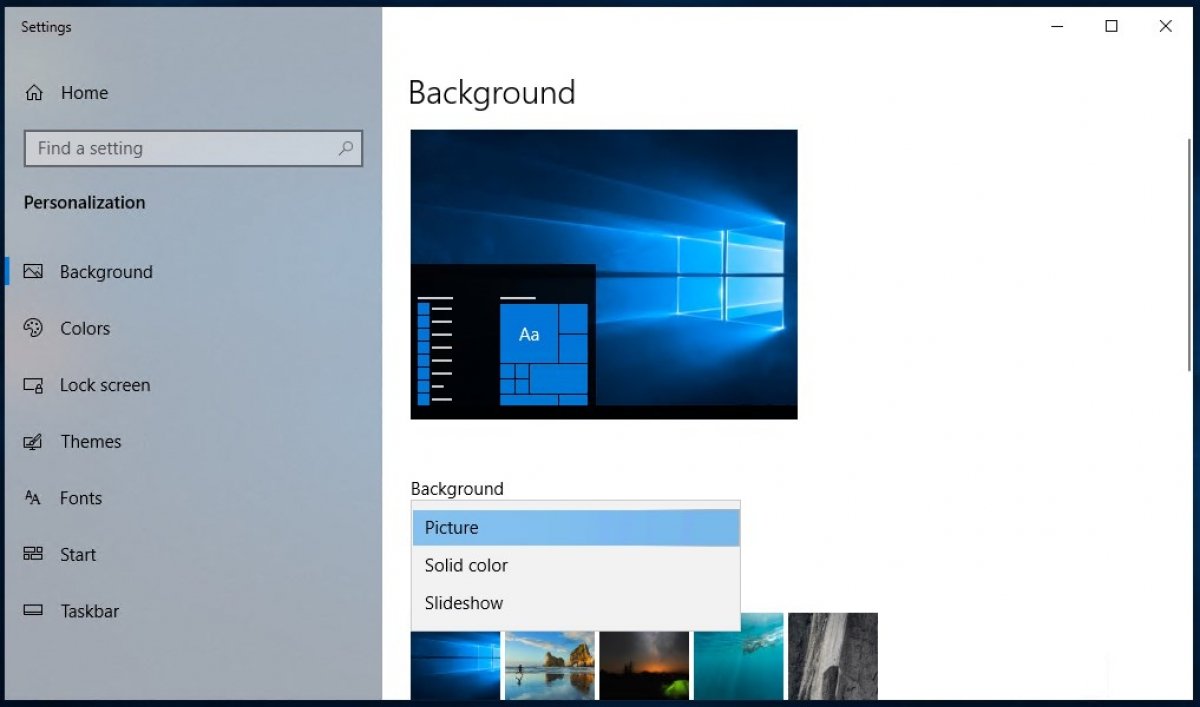Click the Home menu item in sidebar

point(85,92)
